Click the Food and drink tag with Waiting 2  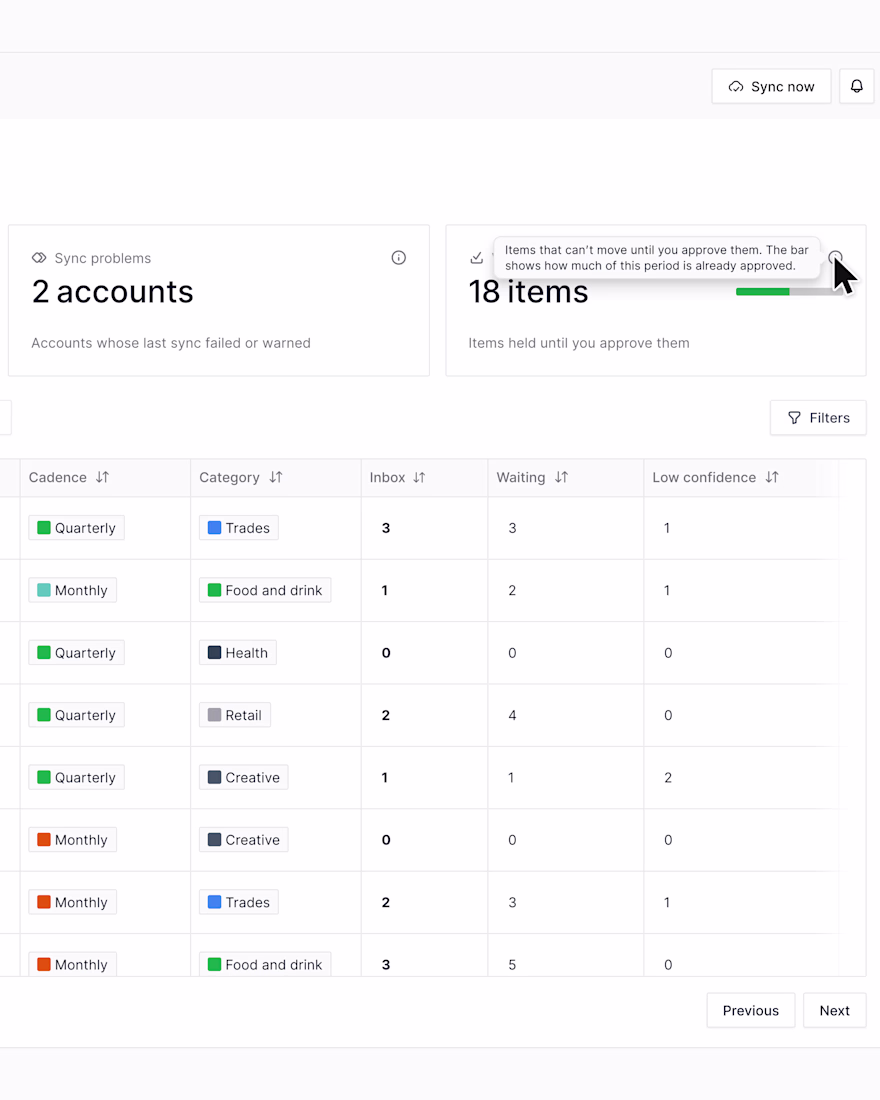point(265,590)
